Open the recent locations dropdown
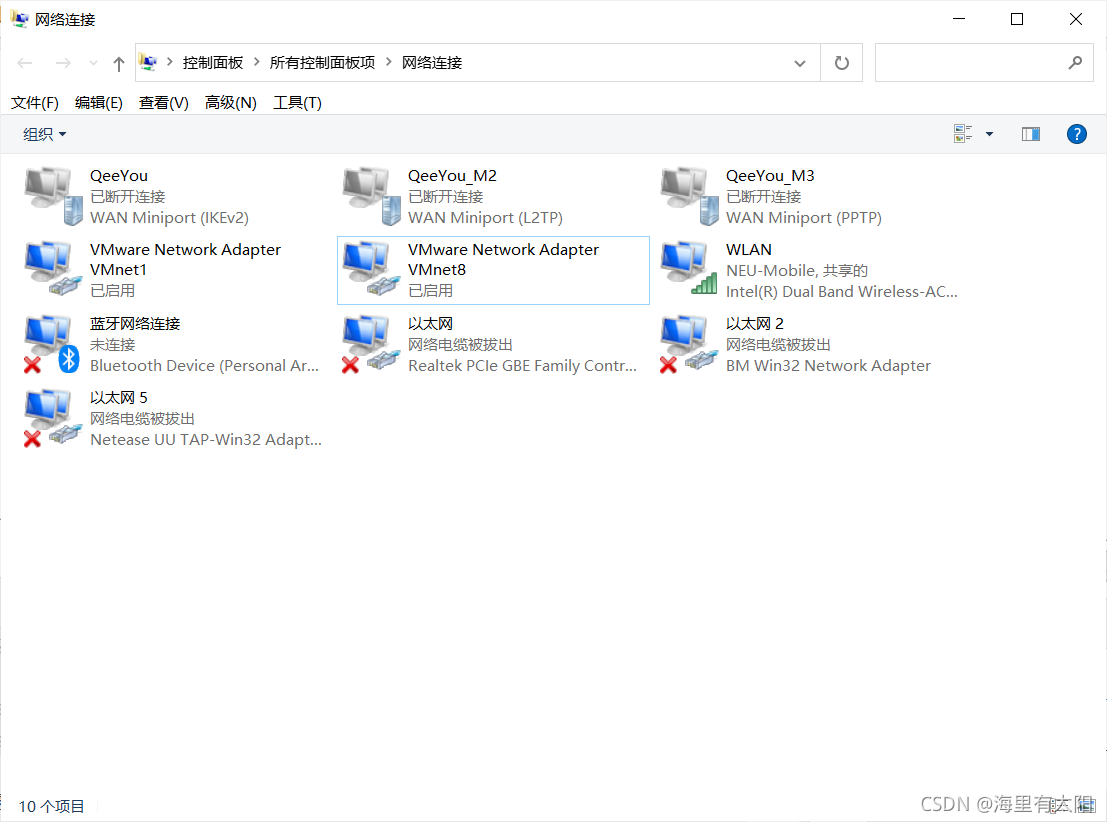This screenshot has height=822, width=1107. pyautogui.click(x=93, y=64)
